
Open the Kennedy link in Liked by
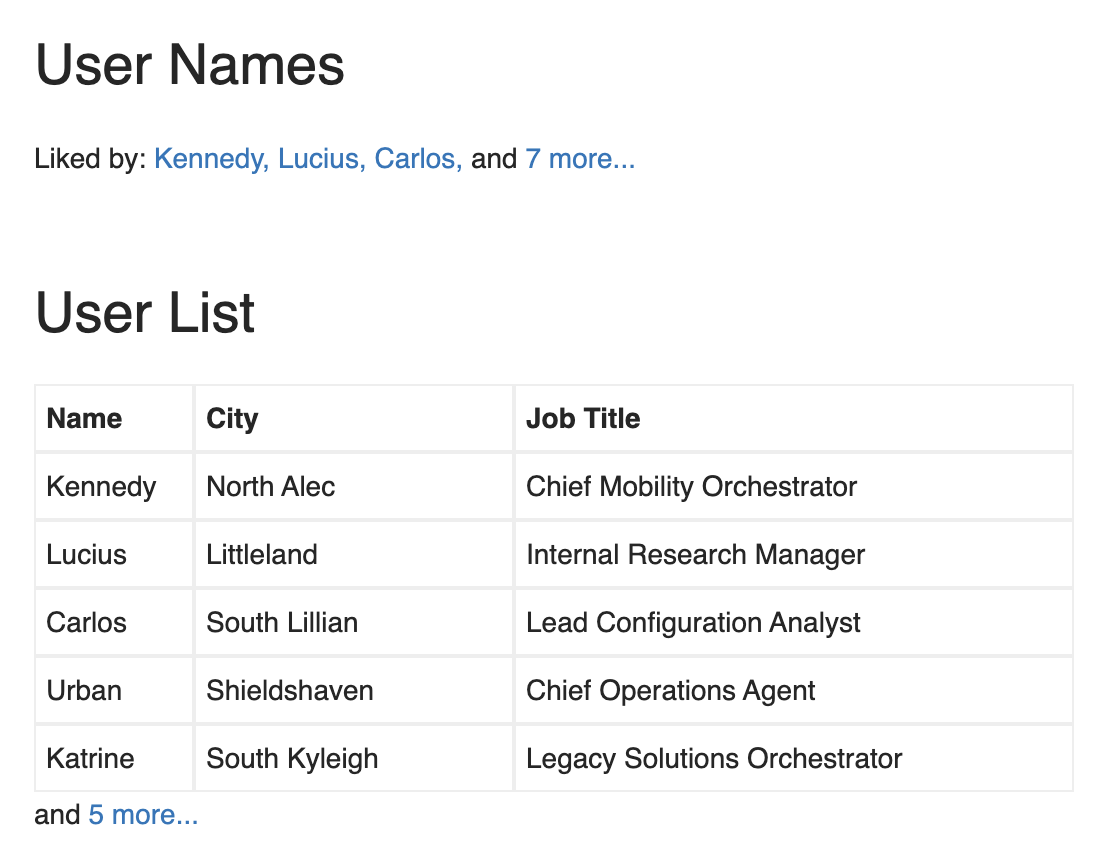(x=210, y=159)
